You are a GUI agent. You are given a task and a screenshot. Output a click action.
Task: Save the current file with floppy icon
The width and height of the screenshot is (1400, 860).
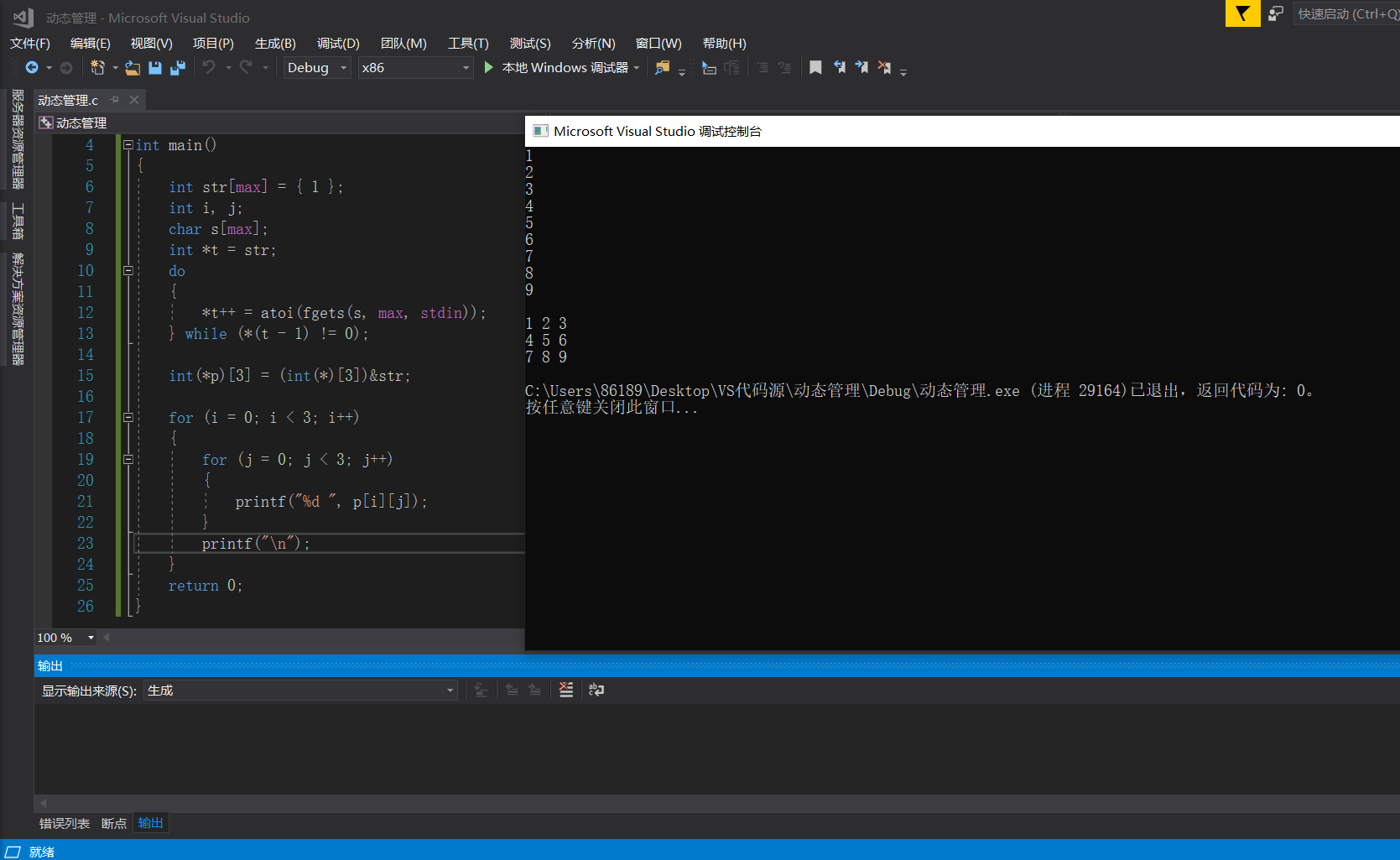point(155,68)
